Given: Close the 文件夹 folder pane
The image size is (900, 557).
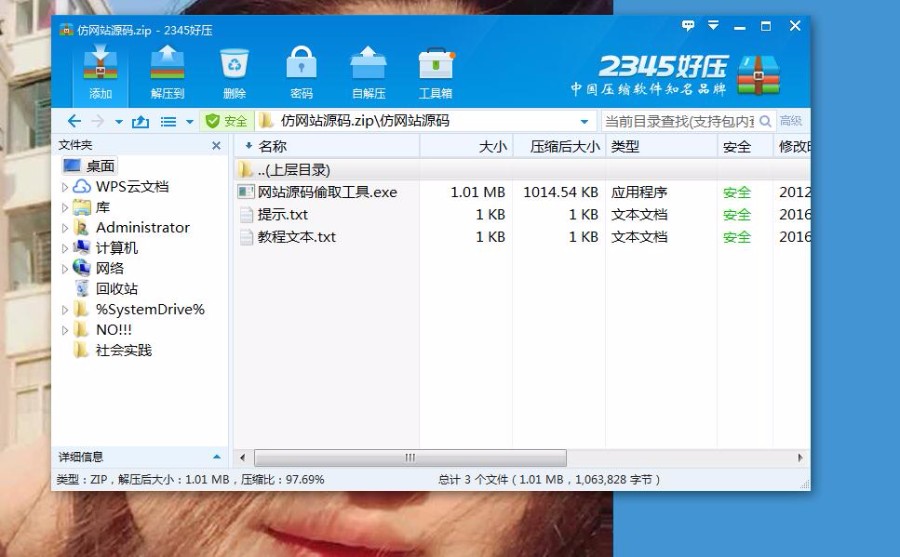Looking at the screenshot, I should click(x=216, y=146).
